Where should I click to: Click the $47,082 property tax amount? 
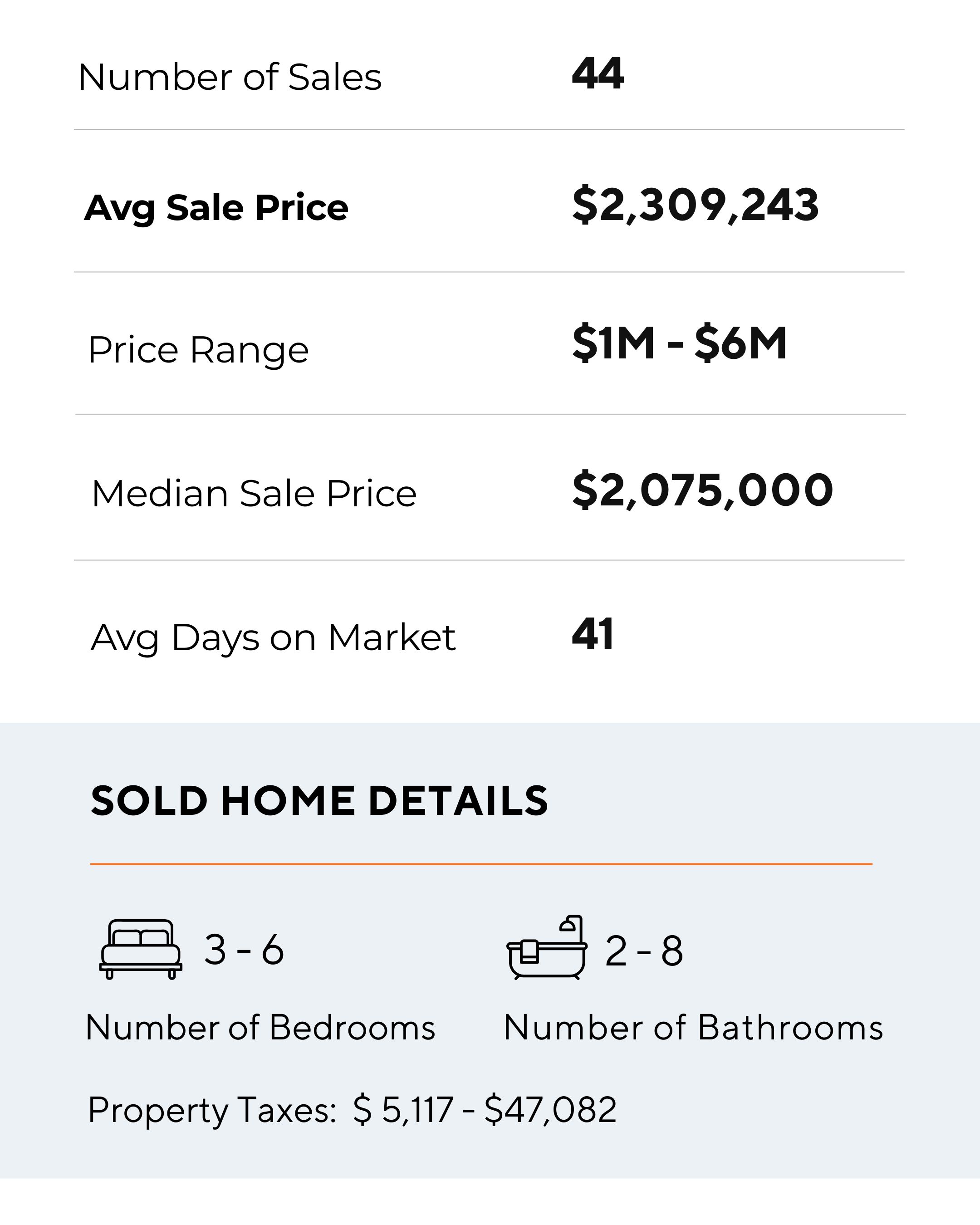[550, 1110]
